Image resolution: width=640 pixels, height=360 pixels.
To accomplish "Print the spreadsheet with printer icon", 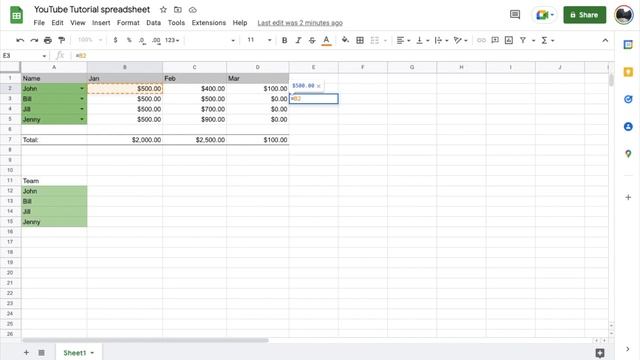I will (x=48, y=40).
